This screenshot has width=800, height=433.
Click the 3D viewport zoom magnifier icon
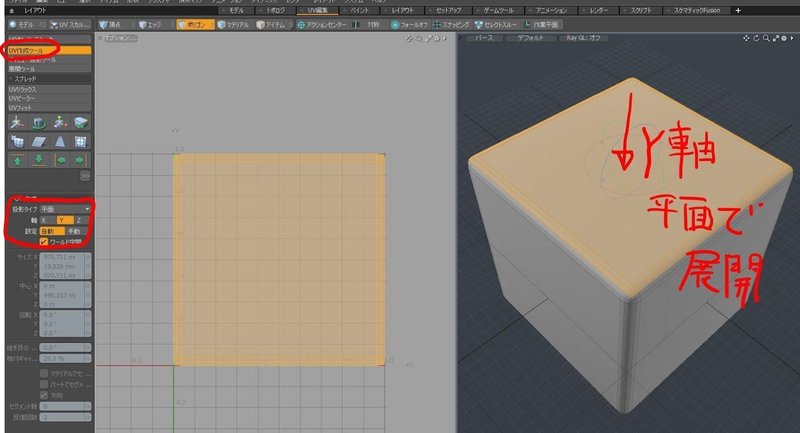pyautogui.click(x=766, y=38)
